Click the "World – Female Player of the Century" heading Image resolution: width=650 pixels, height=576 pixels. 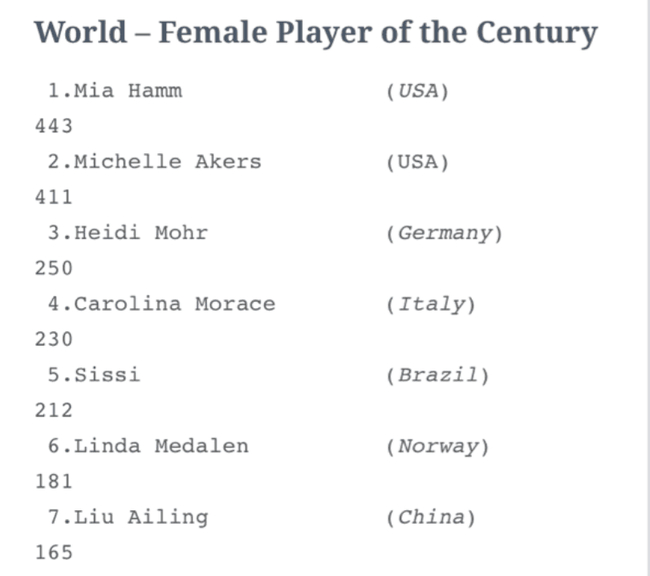(316, 32)
